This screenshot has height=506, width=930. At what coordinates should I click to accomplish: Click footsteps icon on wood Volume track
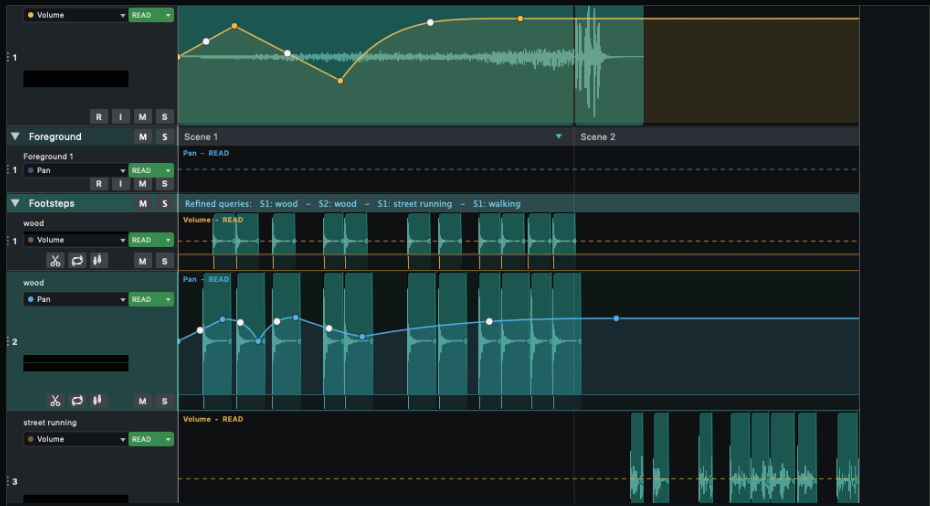(x=98, y=260)
